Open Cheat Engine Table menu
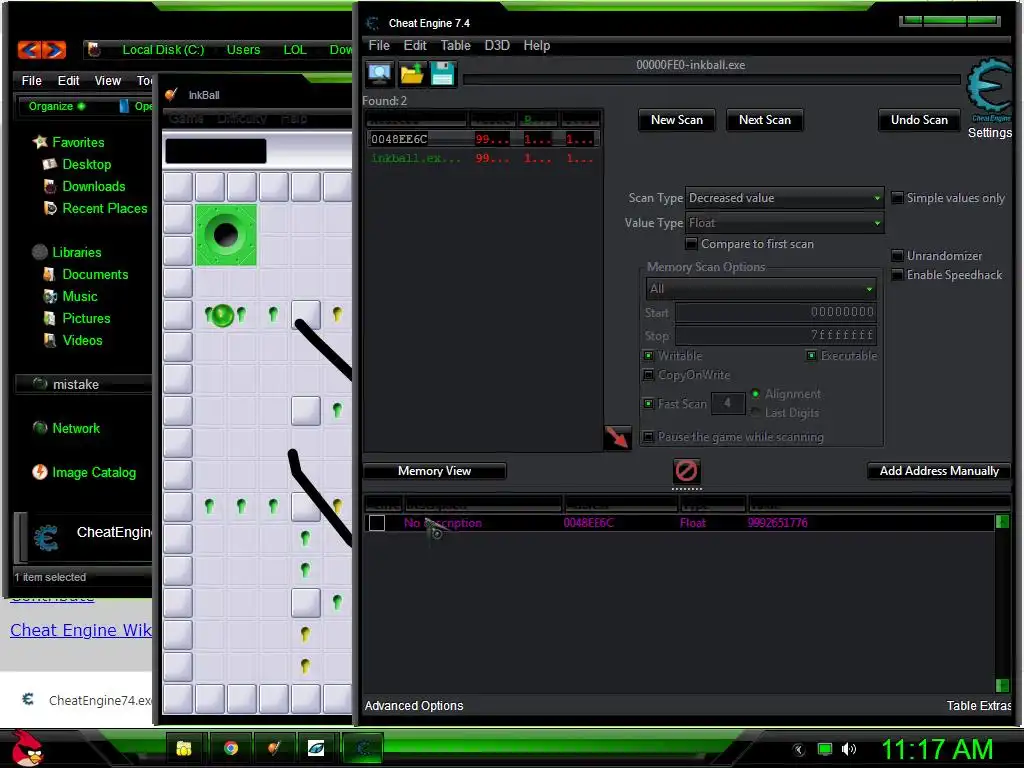 (455, 45)
